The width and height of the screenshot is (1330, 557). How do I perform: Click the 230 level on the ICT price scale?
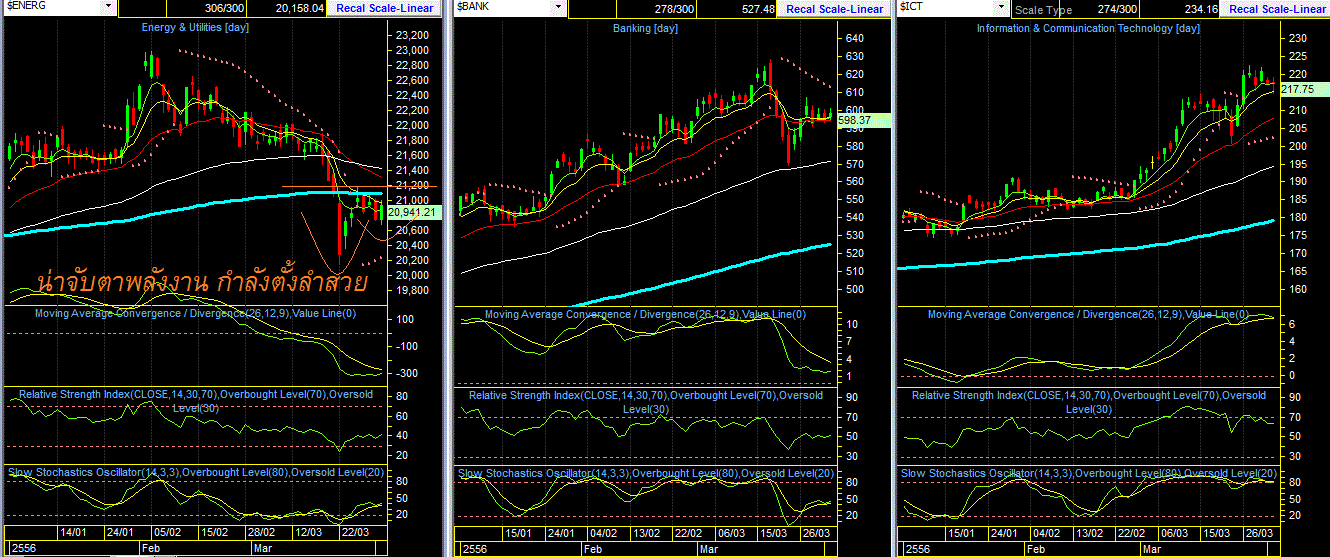pos(1297,38)
